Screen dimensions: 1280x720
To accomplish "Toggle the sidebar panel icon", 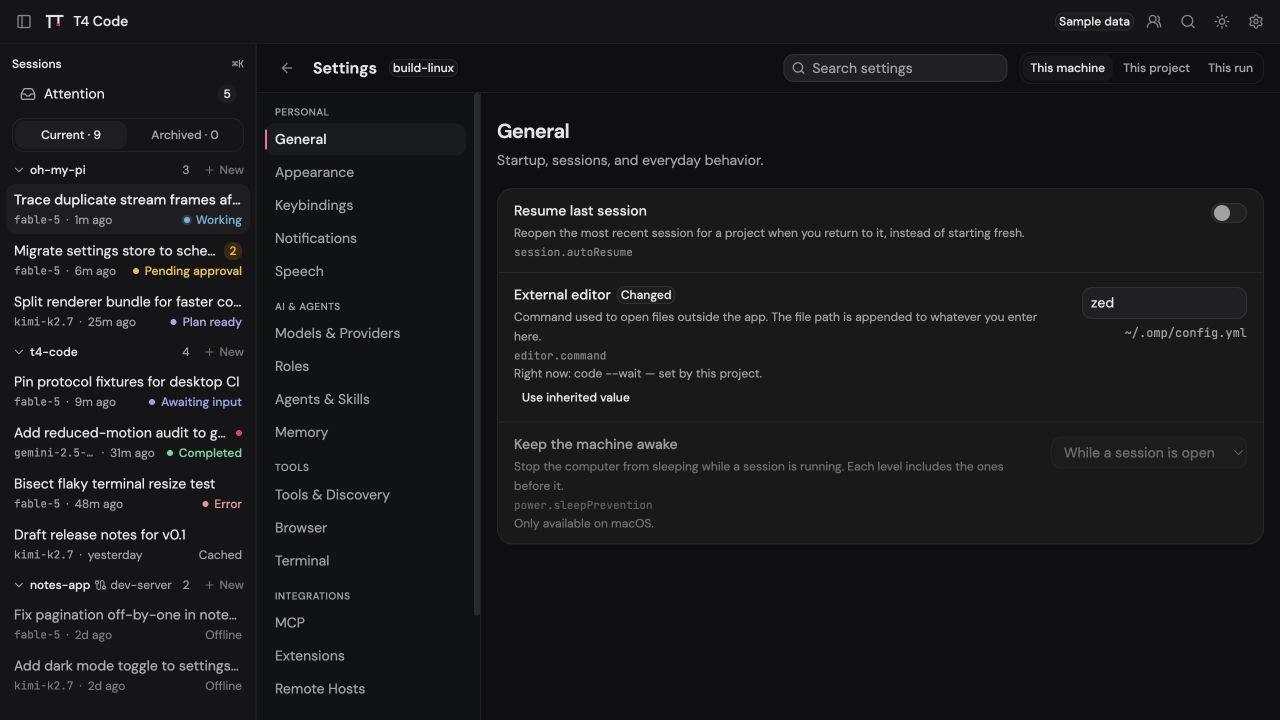I will click(x=24, y=21).
